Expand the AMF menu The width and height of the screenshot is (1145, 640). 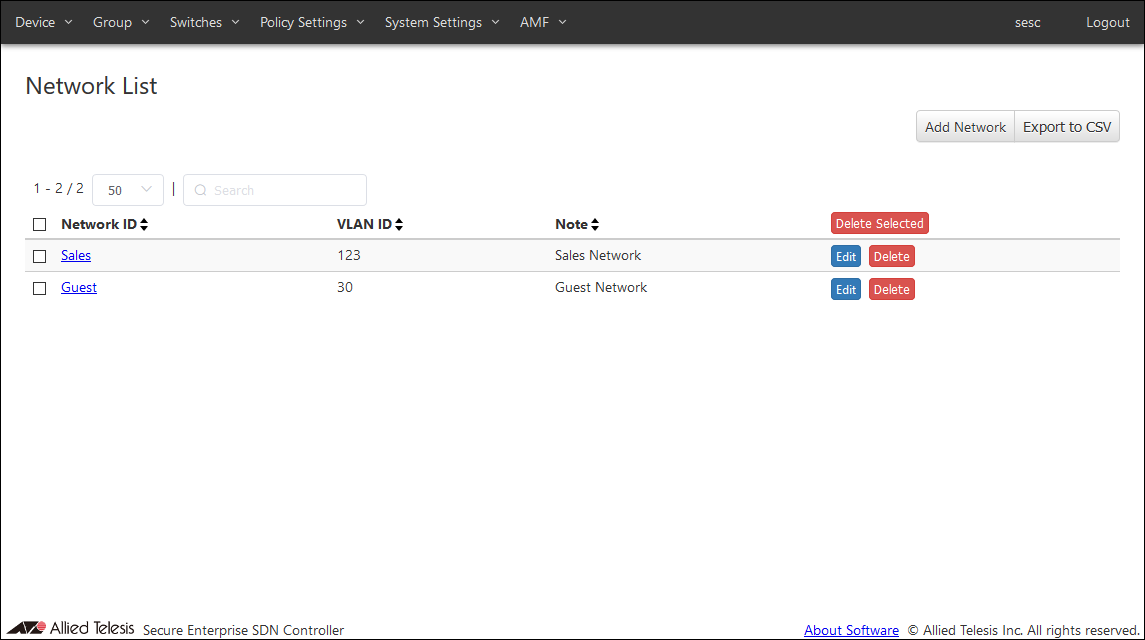(543, 22)
